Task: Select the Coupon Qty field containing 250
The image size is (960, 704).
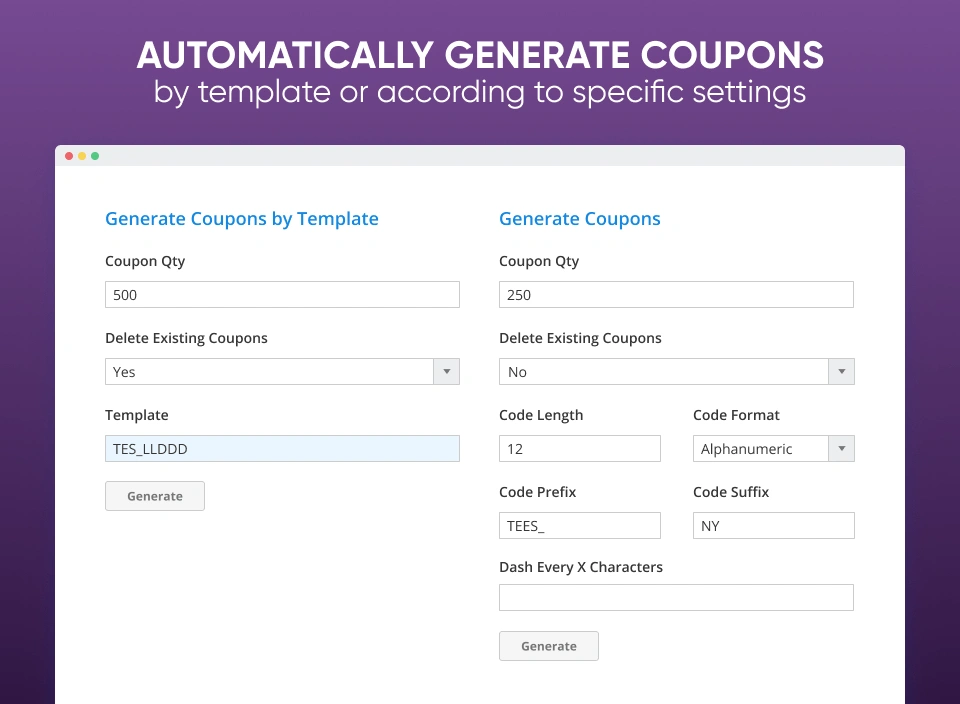Action: coord(676,294)
